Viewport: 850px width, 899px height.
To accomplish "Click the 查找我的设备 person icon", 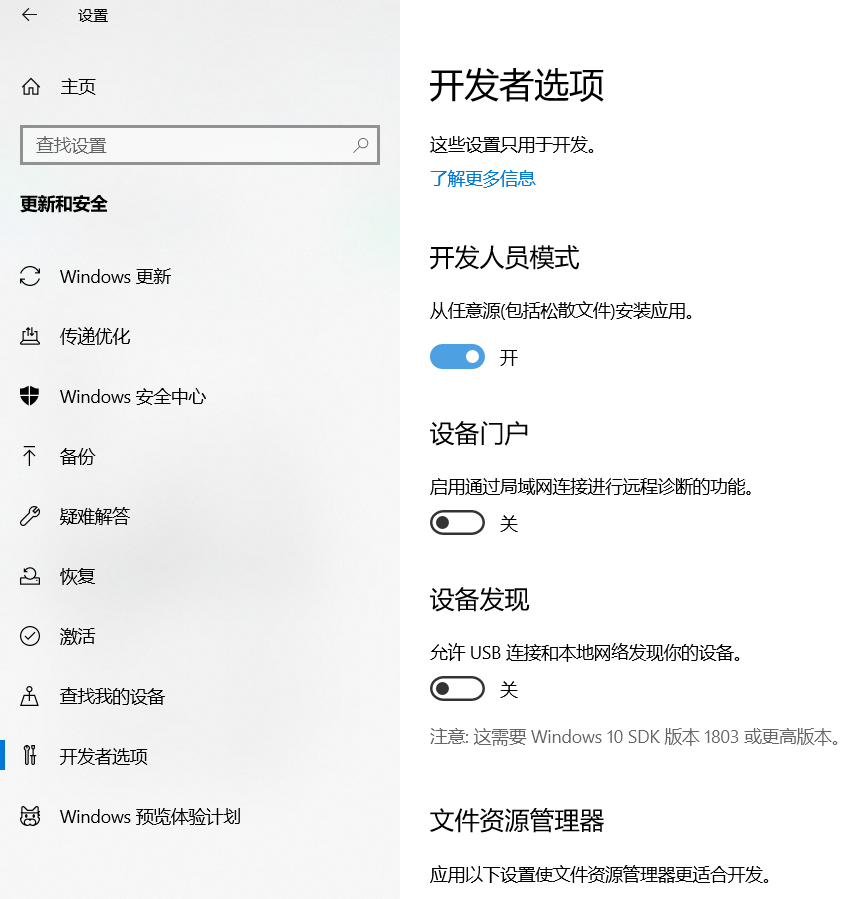I will pos(30,696).
